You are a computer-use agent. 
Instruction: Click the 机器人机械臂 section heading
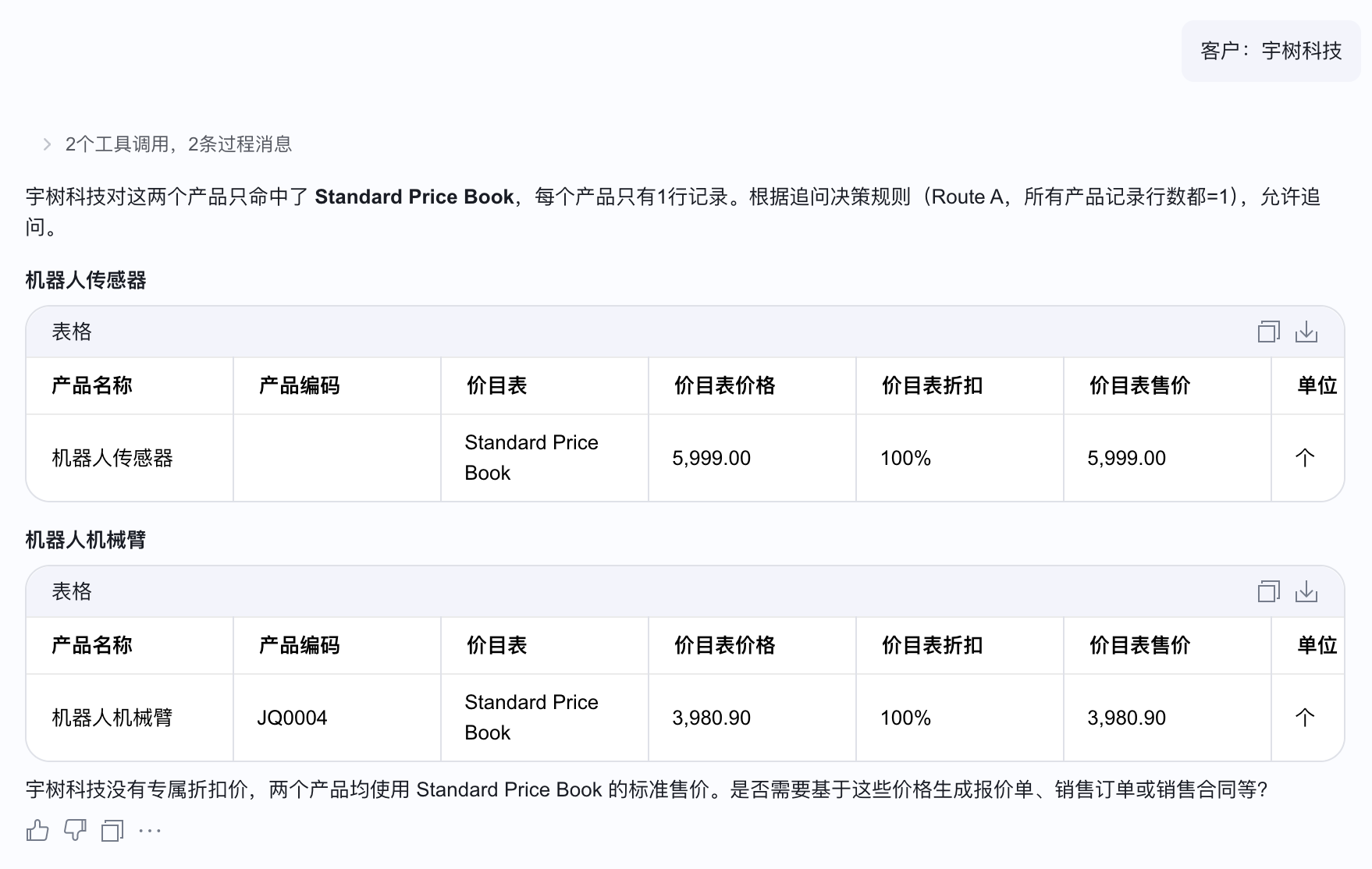coord(86,540)
